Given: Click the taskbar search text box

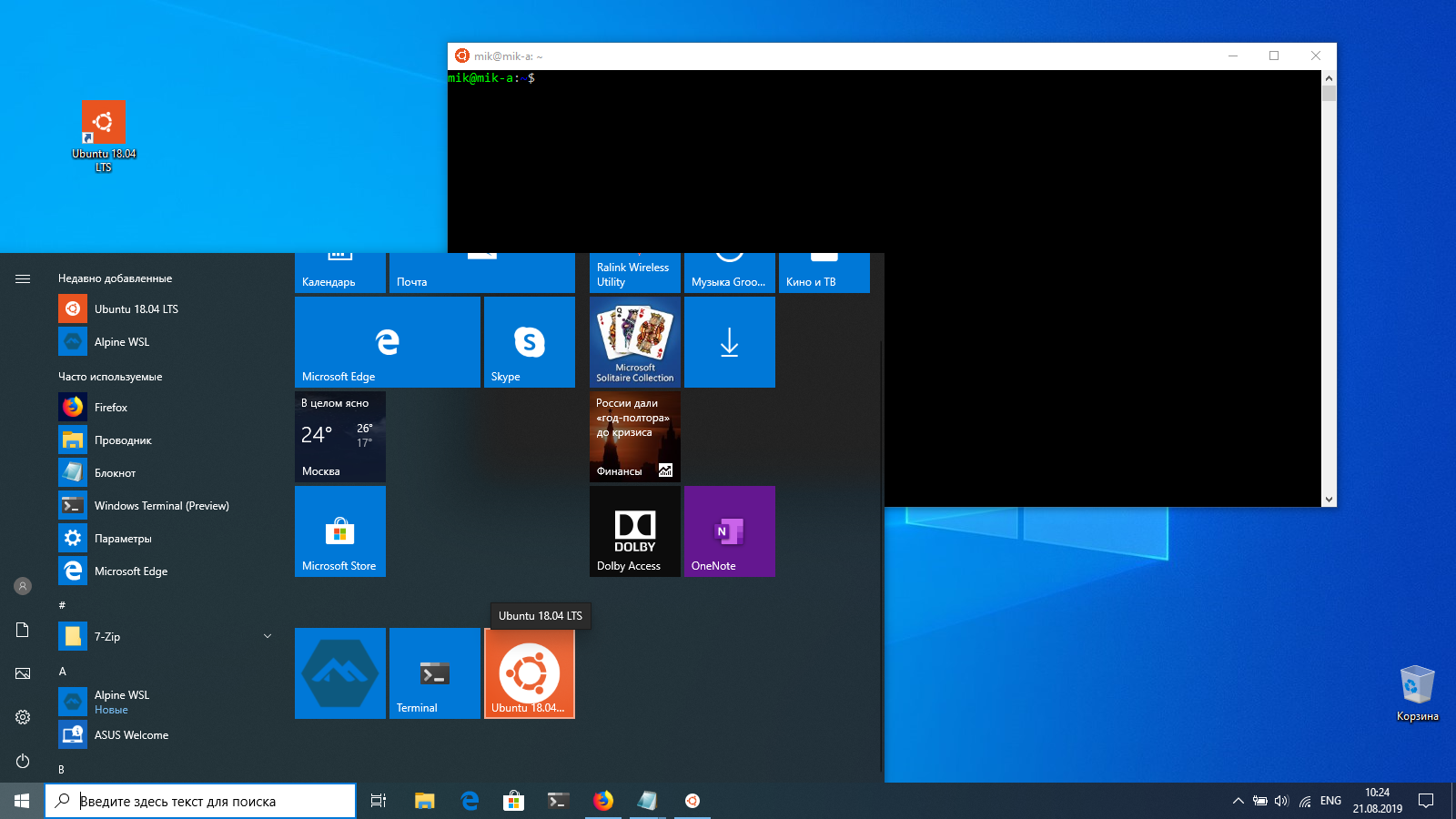Looking at the screenshot, I should [200, 801].
